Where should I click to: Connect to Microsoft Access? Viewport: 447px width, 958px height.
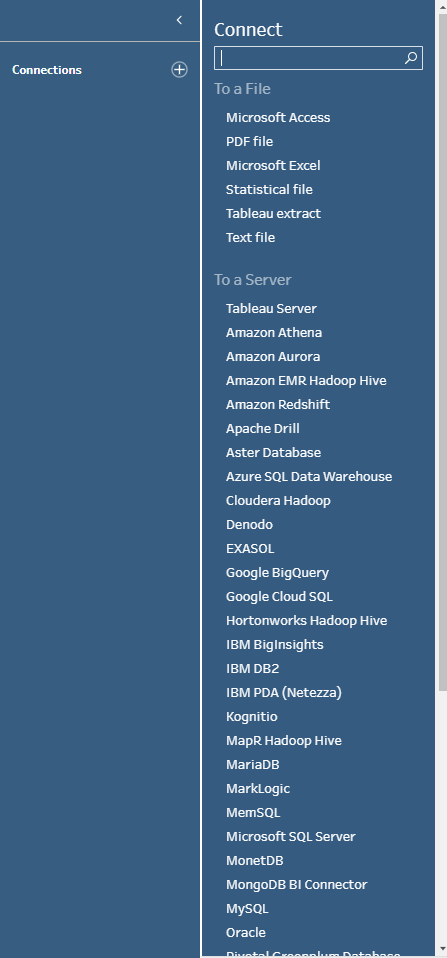click(x=278, y=117)
